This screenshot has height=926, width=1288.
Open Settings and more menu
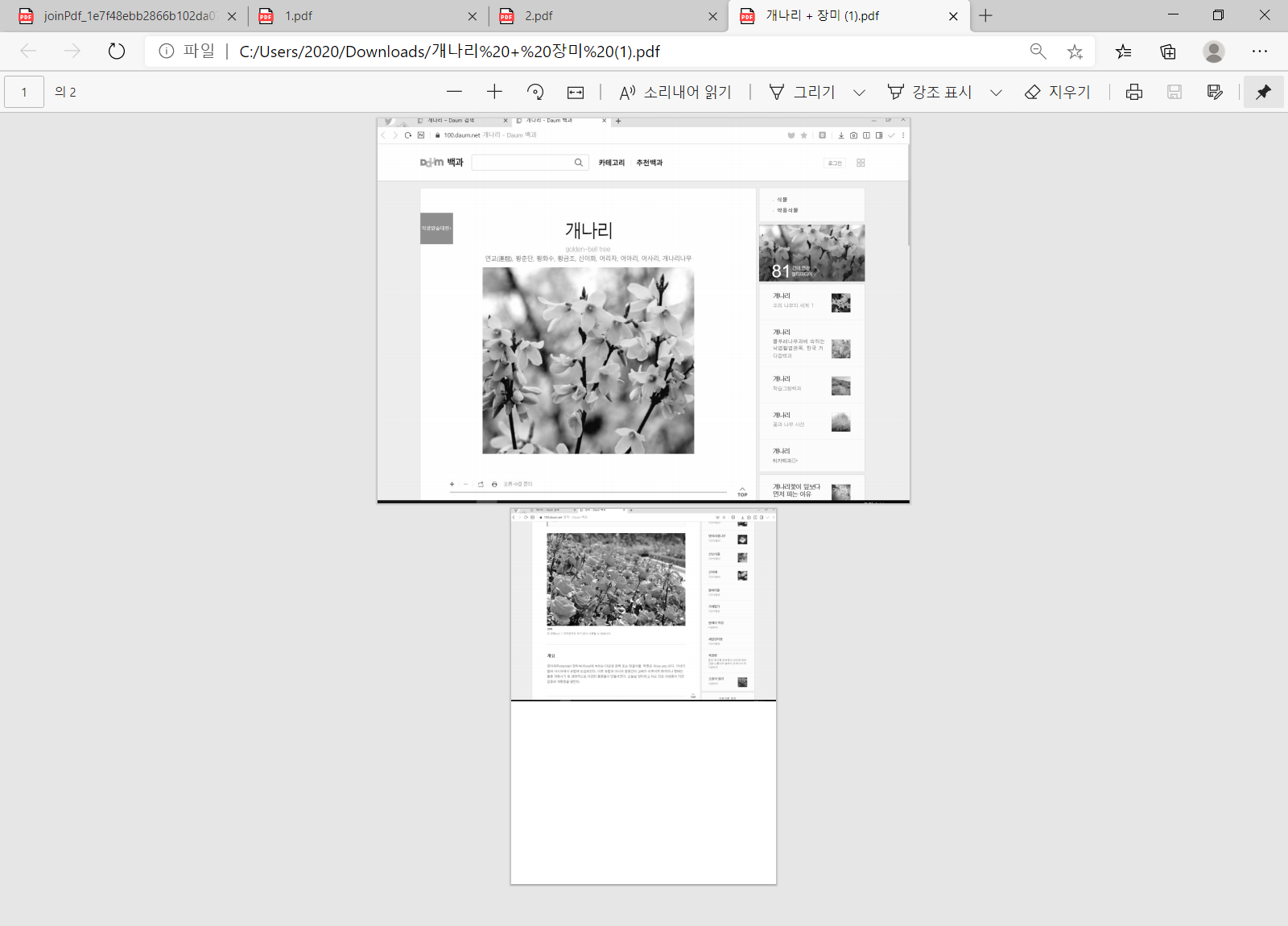click(1260, 52)
